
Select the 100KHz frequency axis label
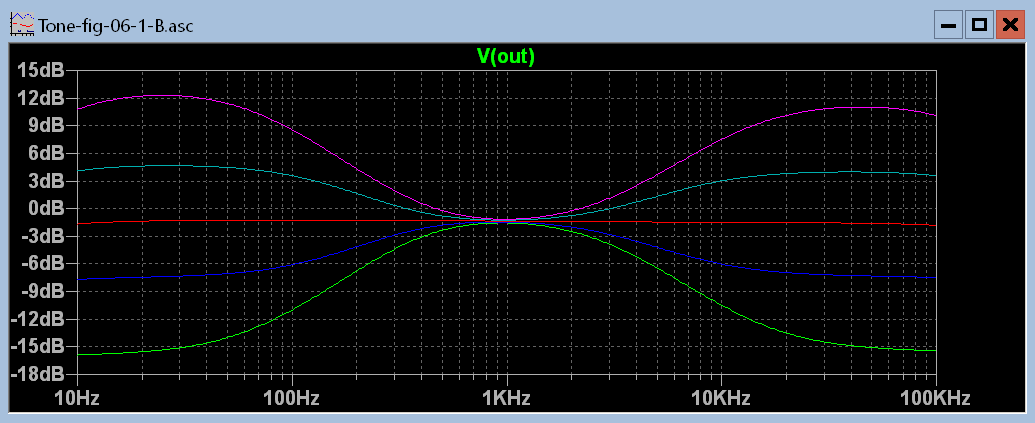pyautogui.click(x=935, y=399)
